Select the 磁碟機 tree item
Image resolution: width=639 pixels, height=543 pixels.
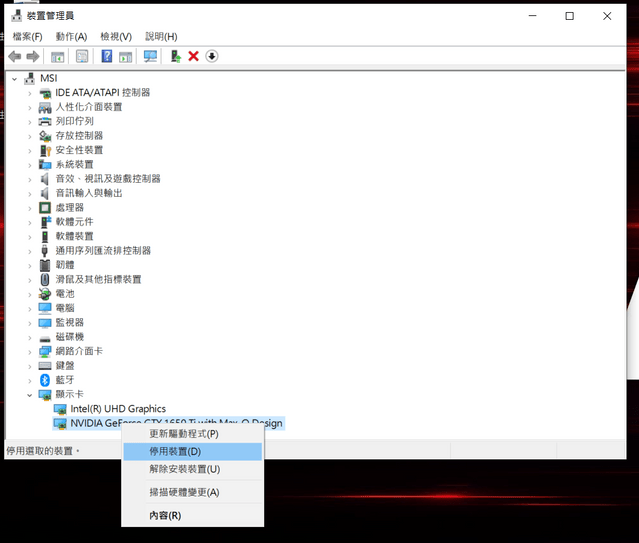69,337
